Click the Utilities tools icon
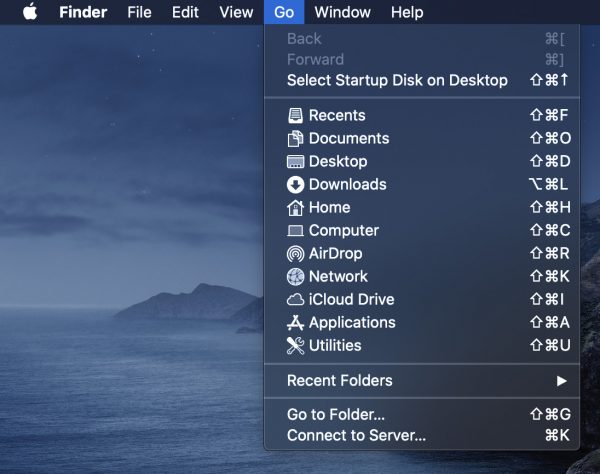Image resolution: width=600 pixels, height=474 pixels. click(x=295, y=345)
